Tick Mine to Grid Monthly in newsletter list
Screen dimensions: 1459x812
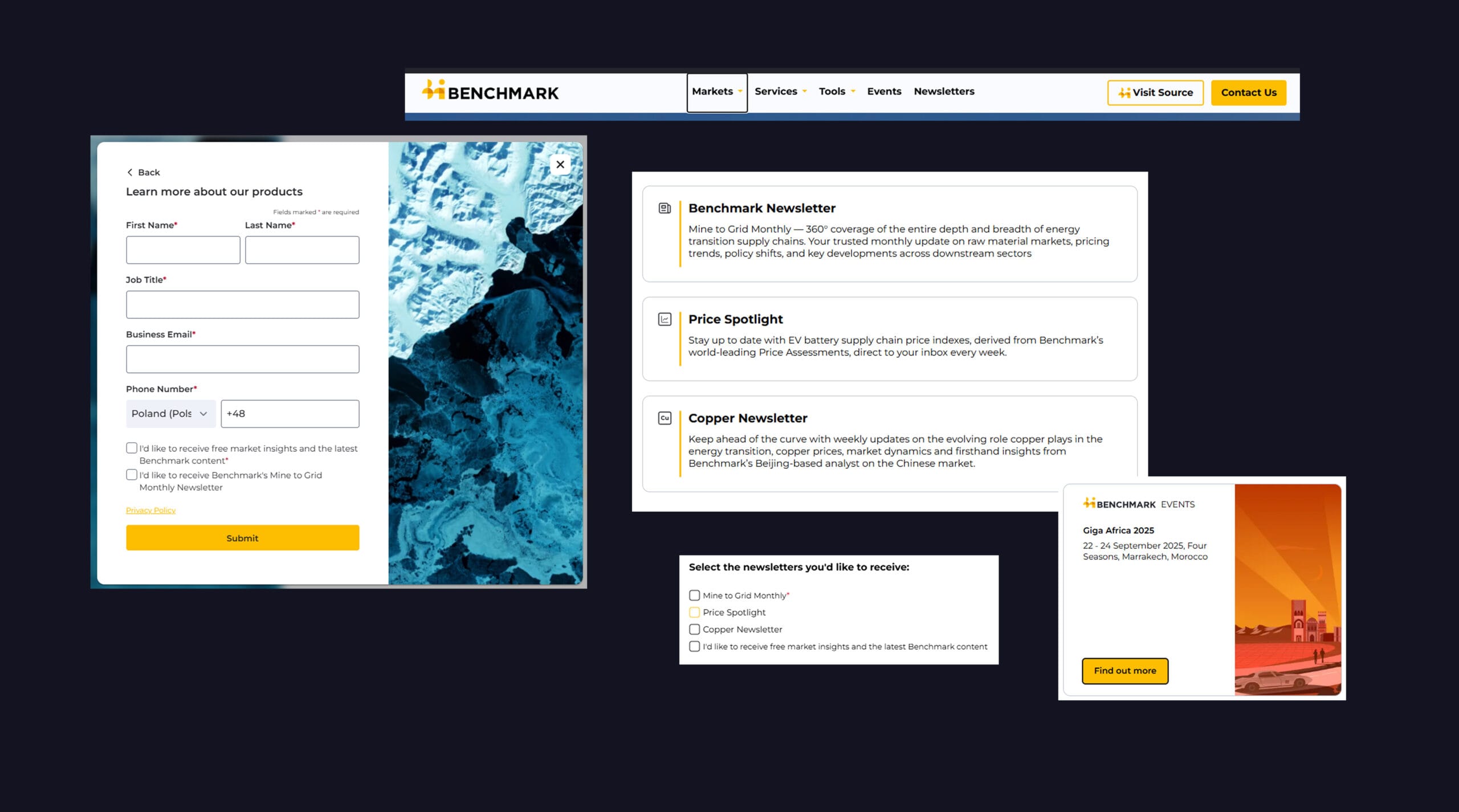click(694, 595)
